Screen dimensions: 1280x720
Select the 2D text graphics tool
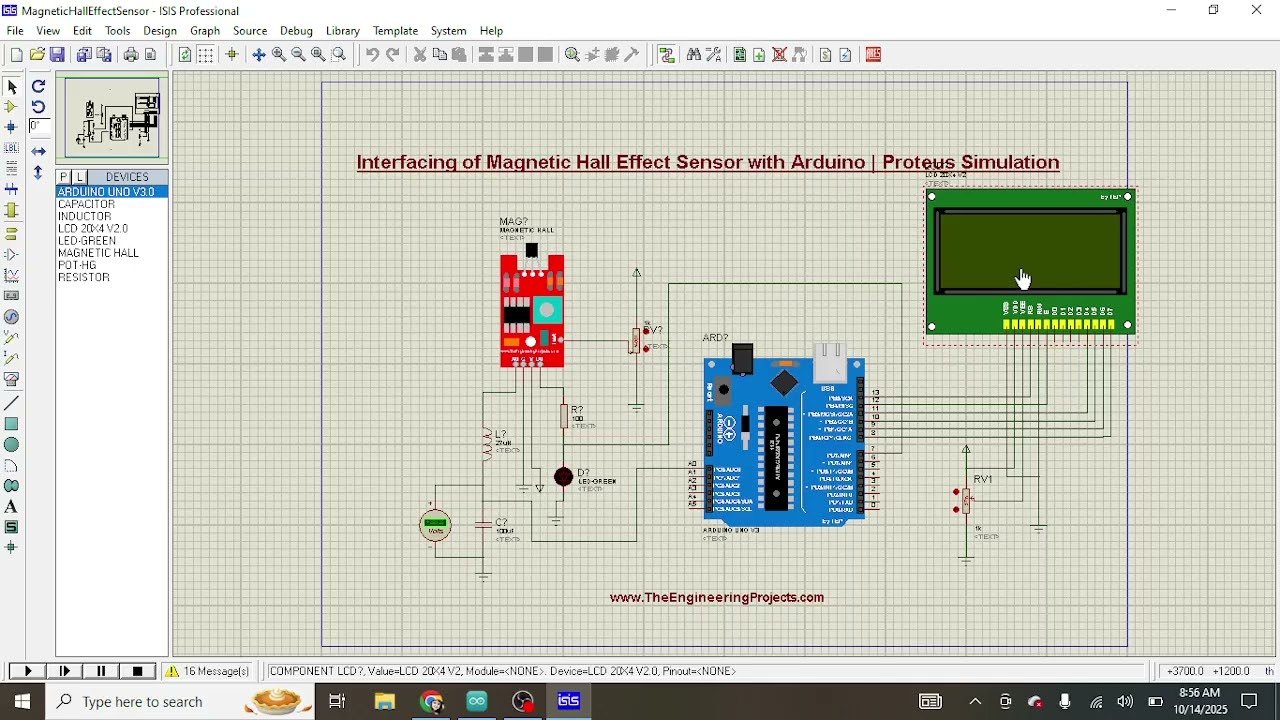pos(12,507)
